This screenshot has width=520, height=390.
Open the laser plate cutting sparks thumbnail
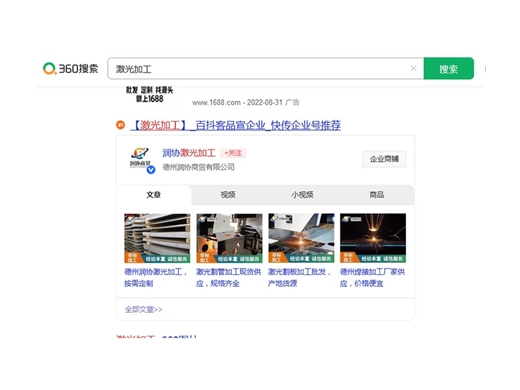[301, 238]
